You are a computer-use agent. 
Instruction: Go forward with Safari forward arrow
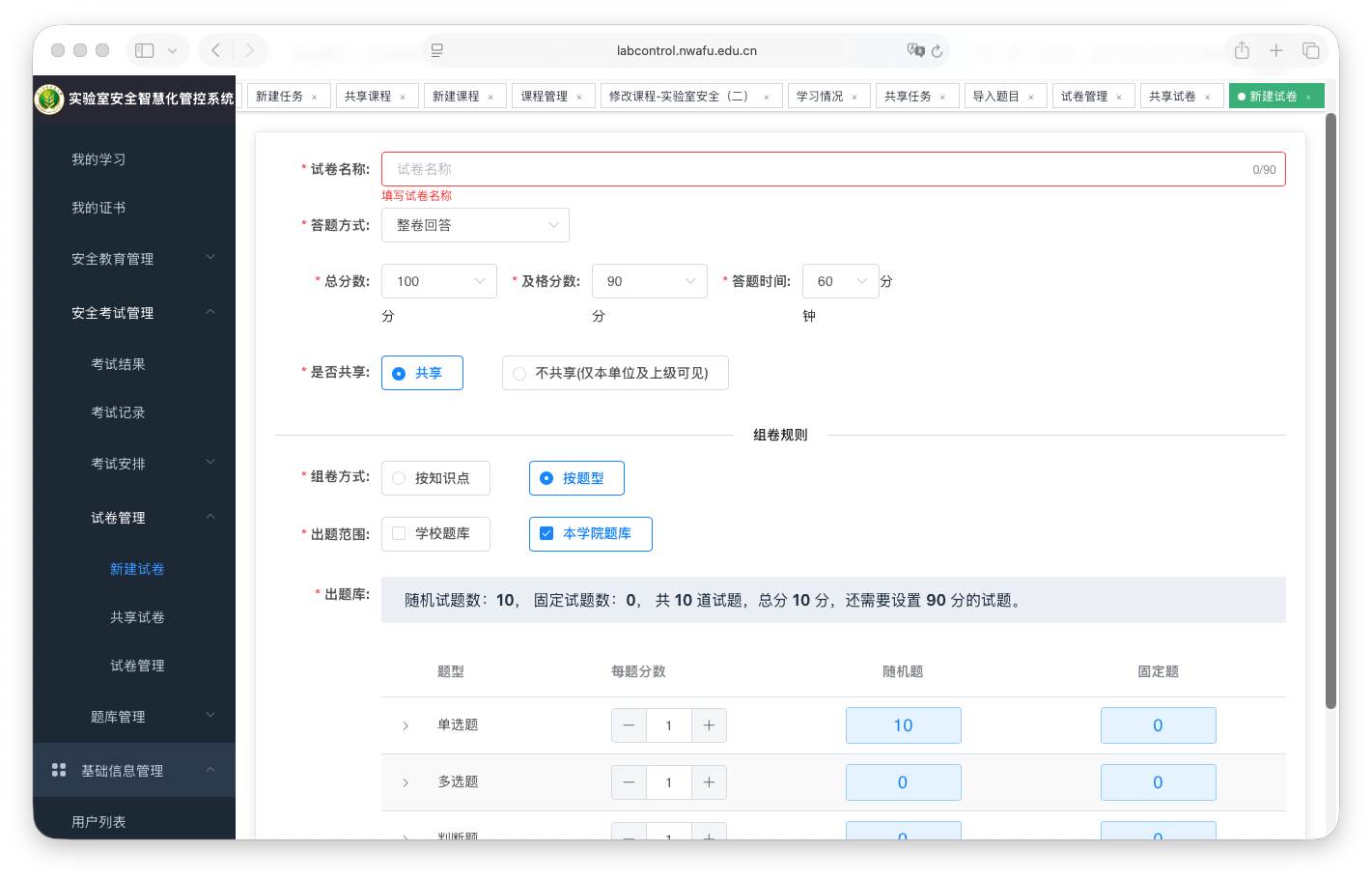(250, 50)
